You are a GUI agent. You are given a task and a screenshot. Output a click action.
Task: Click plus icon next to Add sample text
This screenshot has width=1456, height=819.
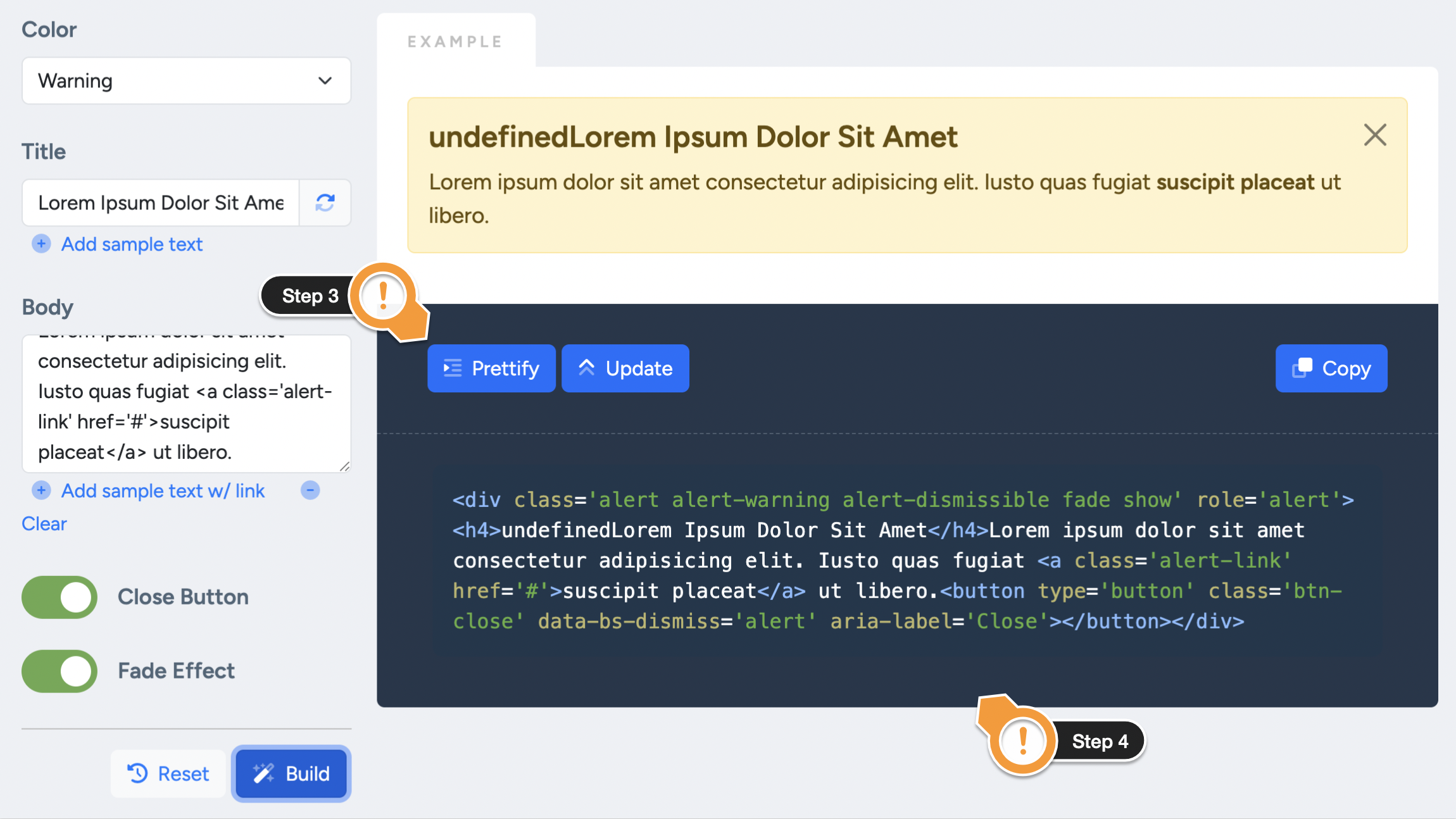pos(42,244)
